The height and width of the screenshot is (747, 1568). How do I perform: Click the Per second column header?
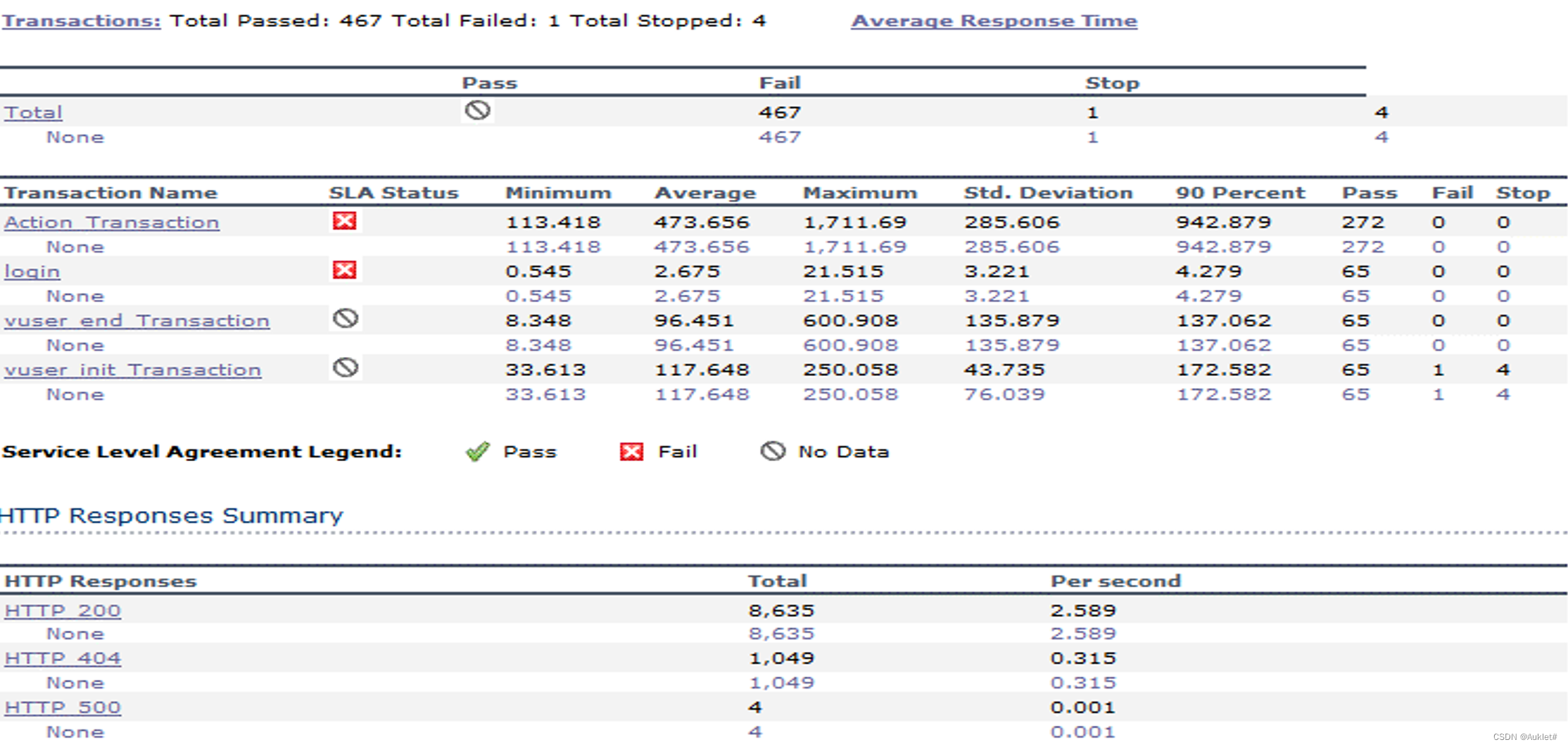coord(1115,581)
